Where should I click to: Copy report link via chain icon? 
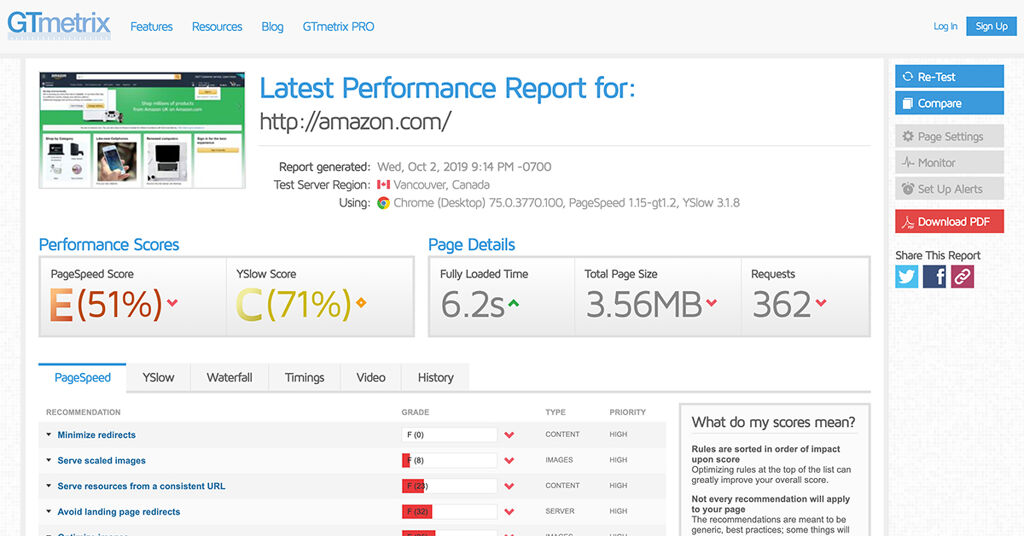pyautogui.click(x=962, y=277)
